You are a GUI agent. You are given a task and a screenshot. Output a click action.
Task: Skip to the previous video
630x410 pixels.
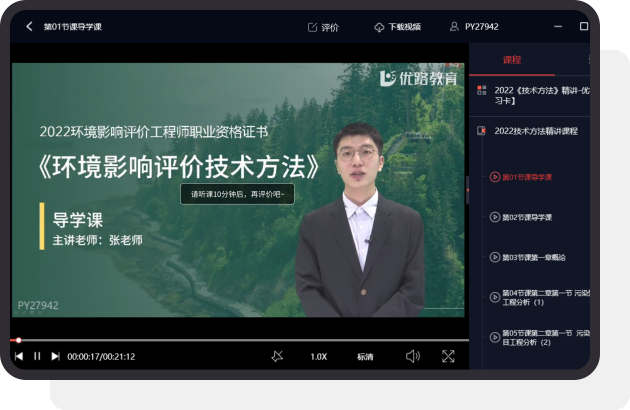[19, 356]
